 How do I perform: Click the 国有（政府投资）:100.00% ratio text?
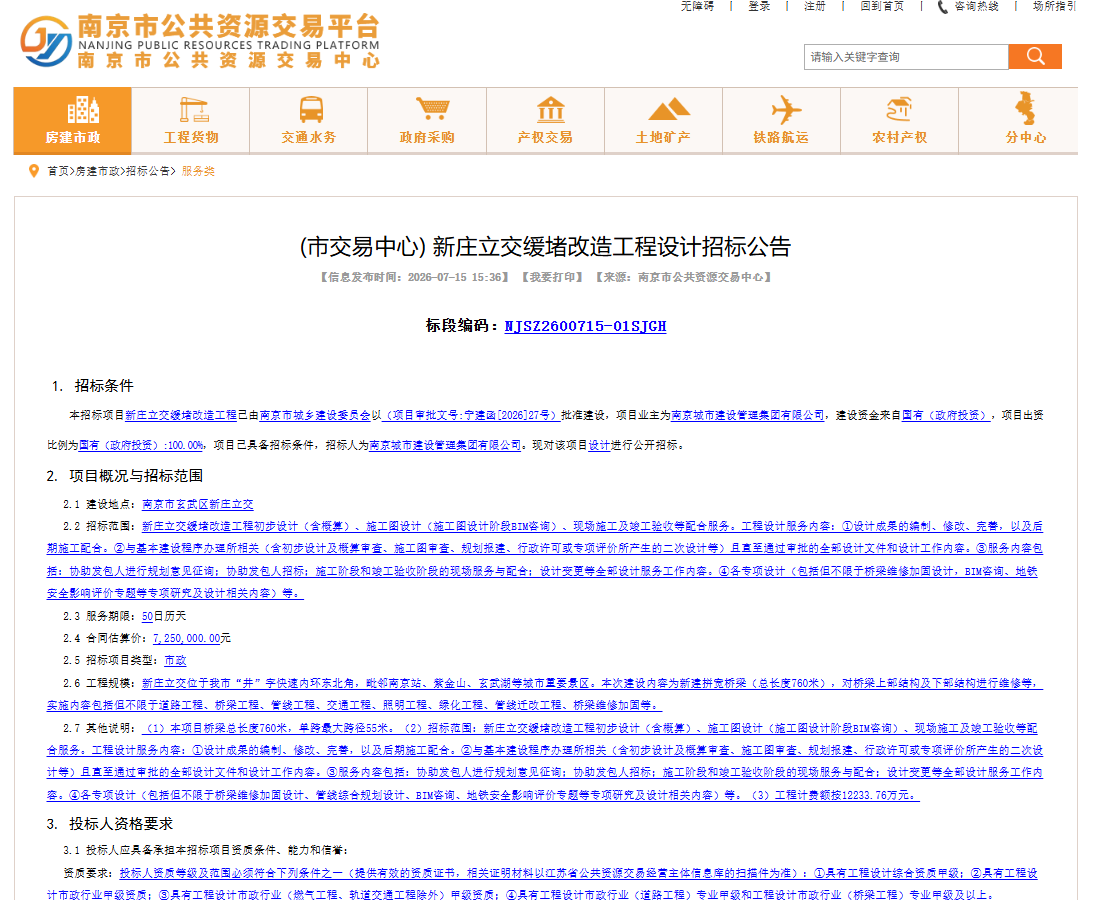point(142,445)
